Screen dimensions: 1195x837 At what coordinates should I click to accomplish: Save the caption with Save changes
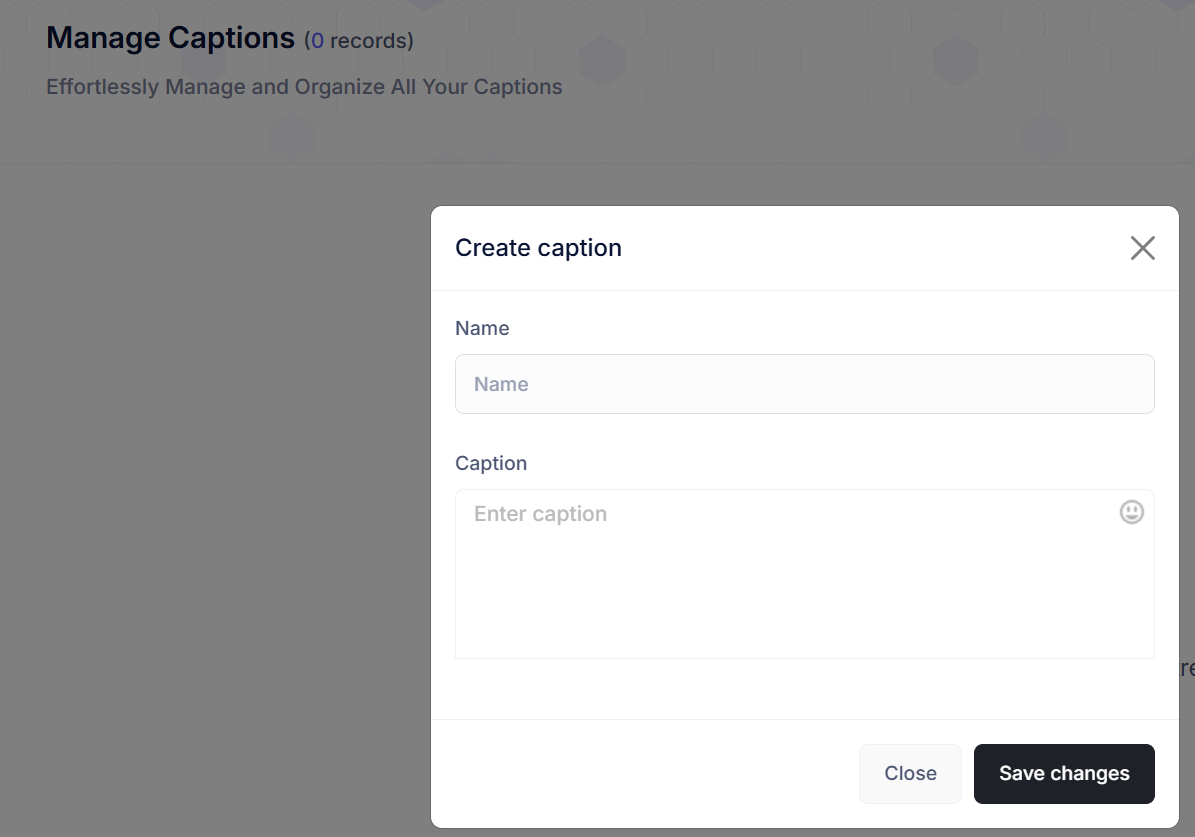[1064, 773]
